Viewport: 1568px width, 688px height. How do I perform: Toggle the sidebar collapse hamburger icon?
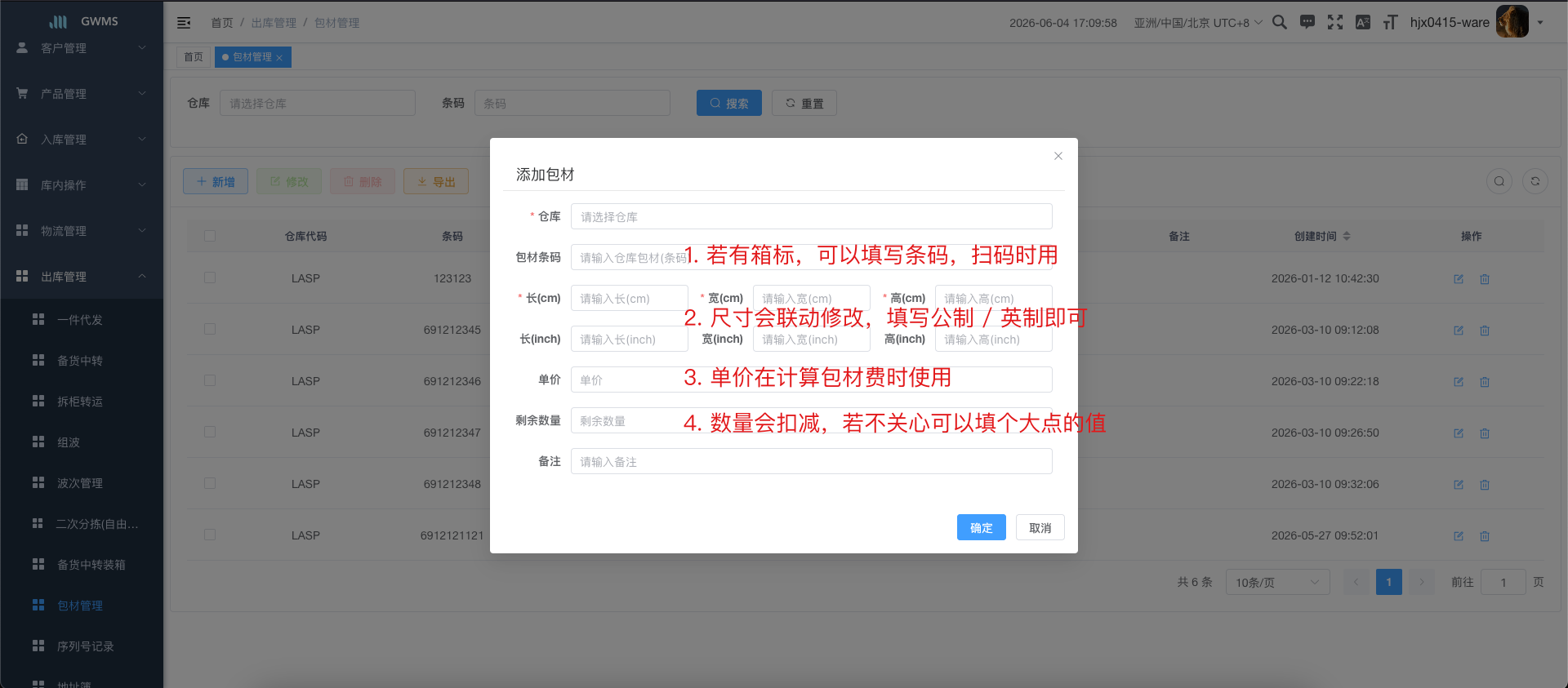coord(184,23)
